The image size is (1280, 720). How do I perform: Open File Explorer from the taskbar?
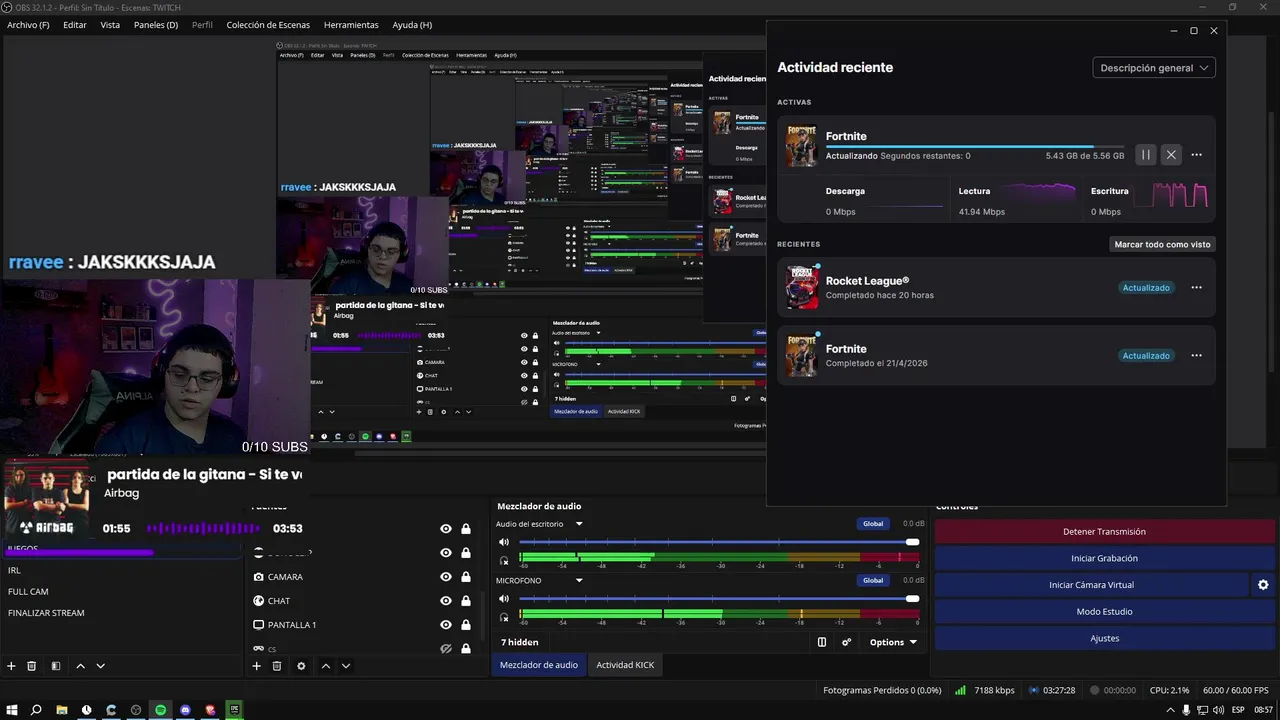(62, 710)
